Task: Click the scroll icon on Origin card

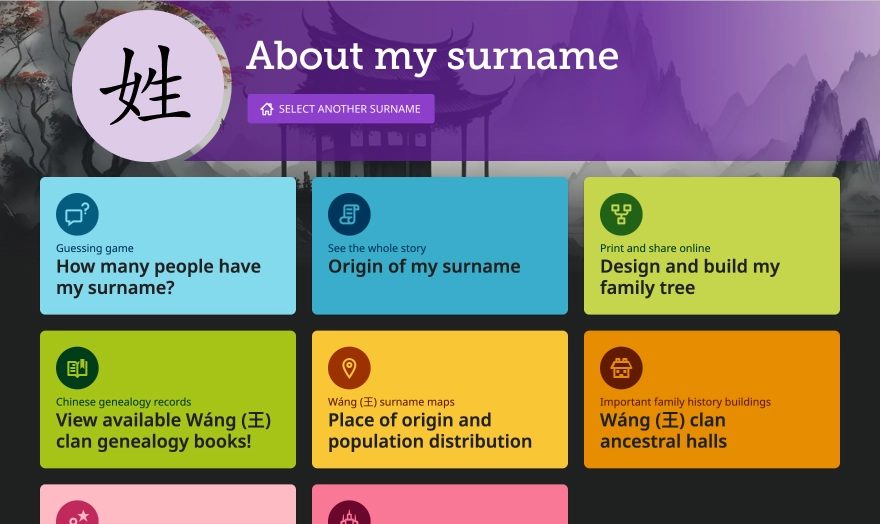Action: [349, 215]
